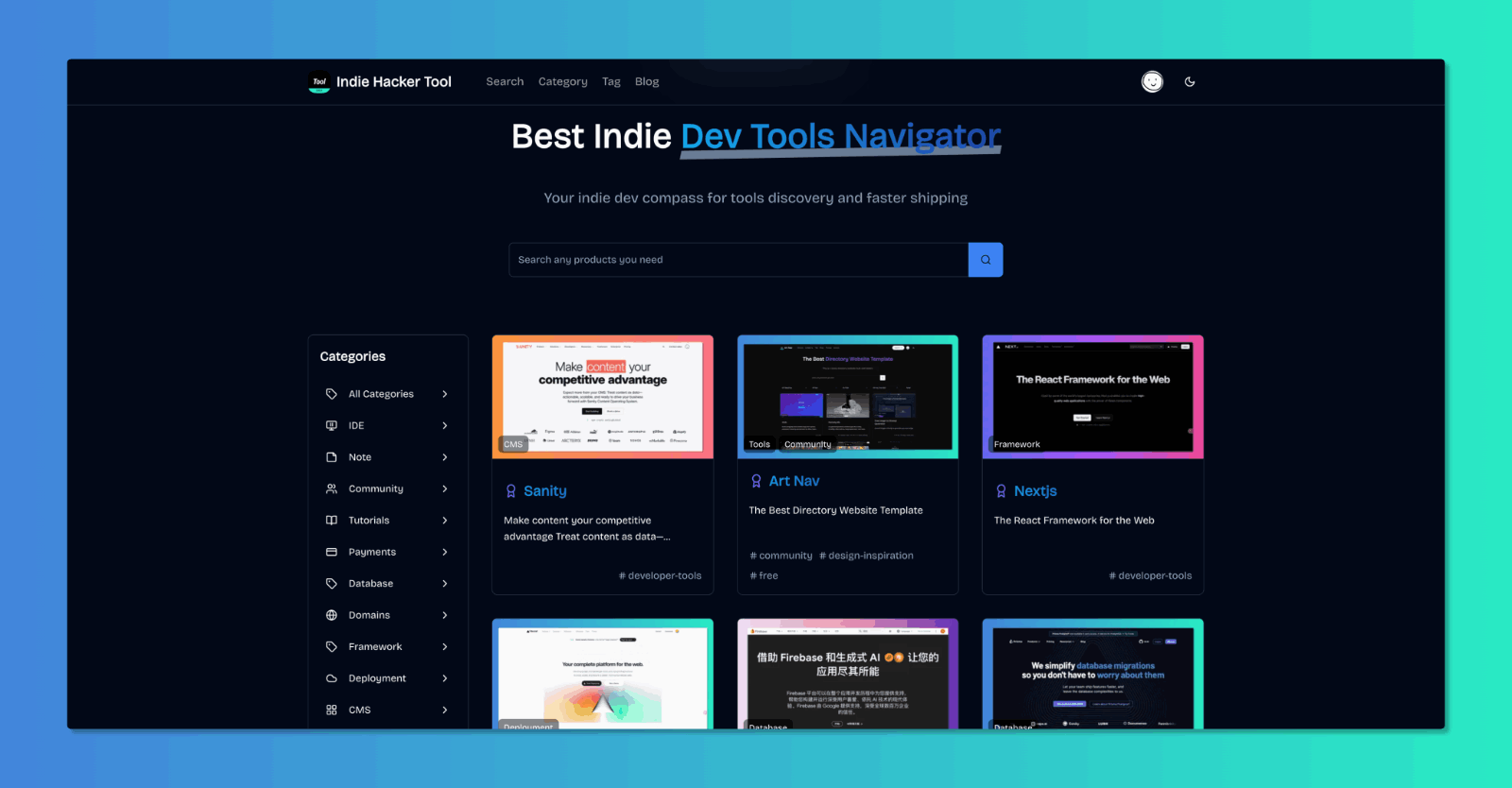Click the Indie Hacker Tool site title
1512x788 pixels.
tap(394, 82)
